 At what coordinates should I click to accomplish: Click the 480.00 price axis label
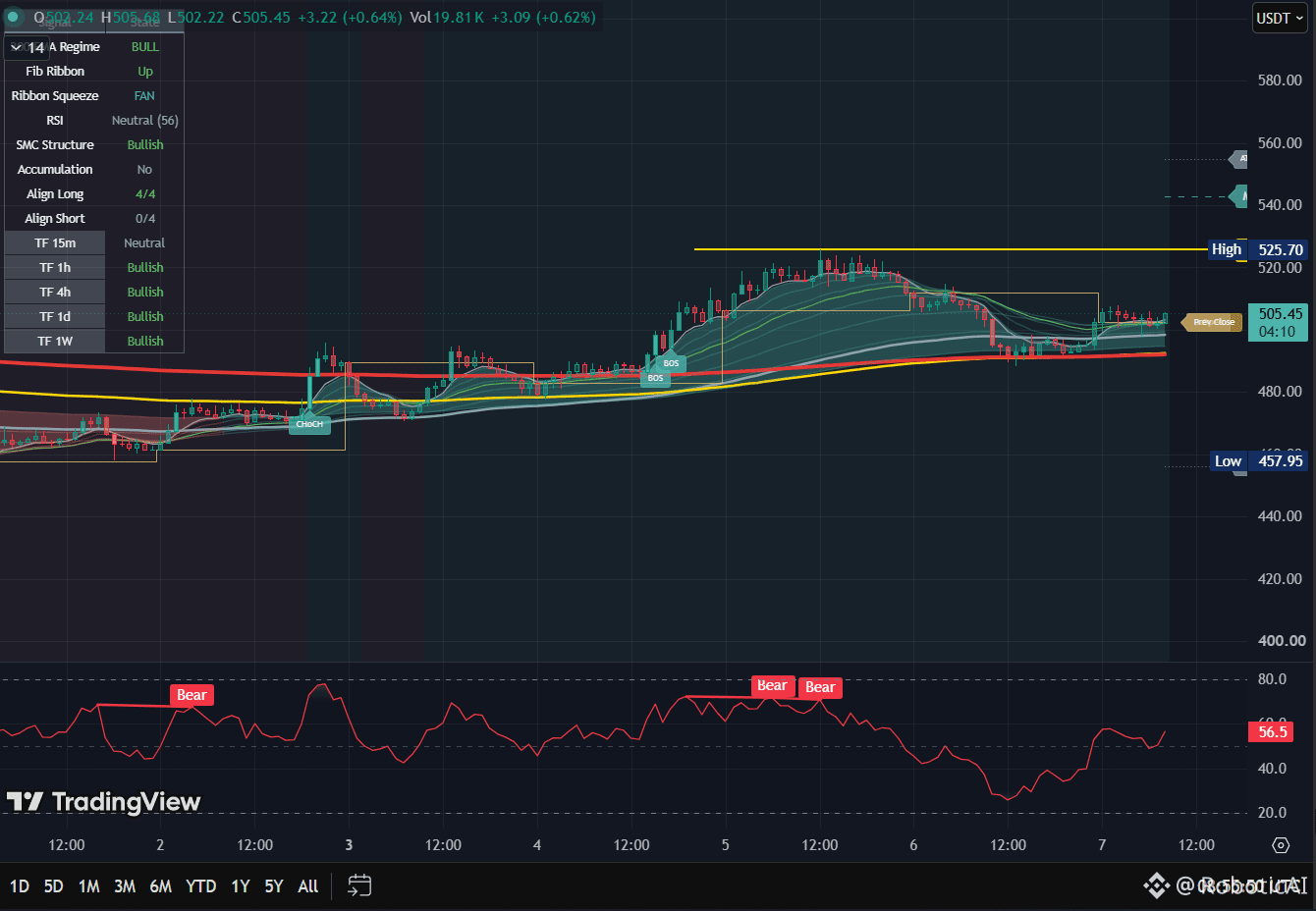click(x=1280, y=392)
